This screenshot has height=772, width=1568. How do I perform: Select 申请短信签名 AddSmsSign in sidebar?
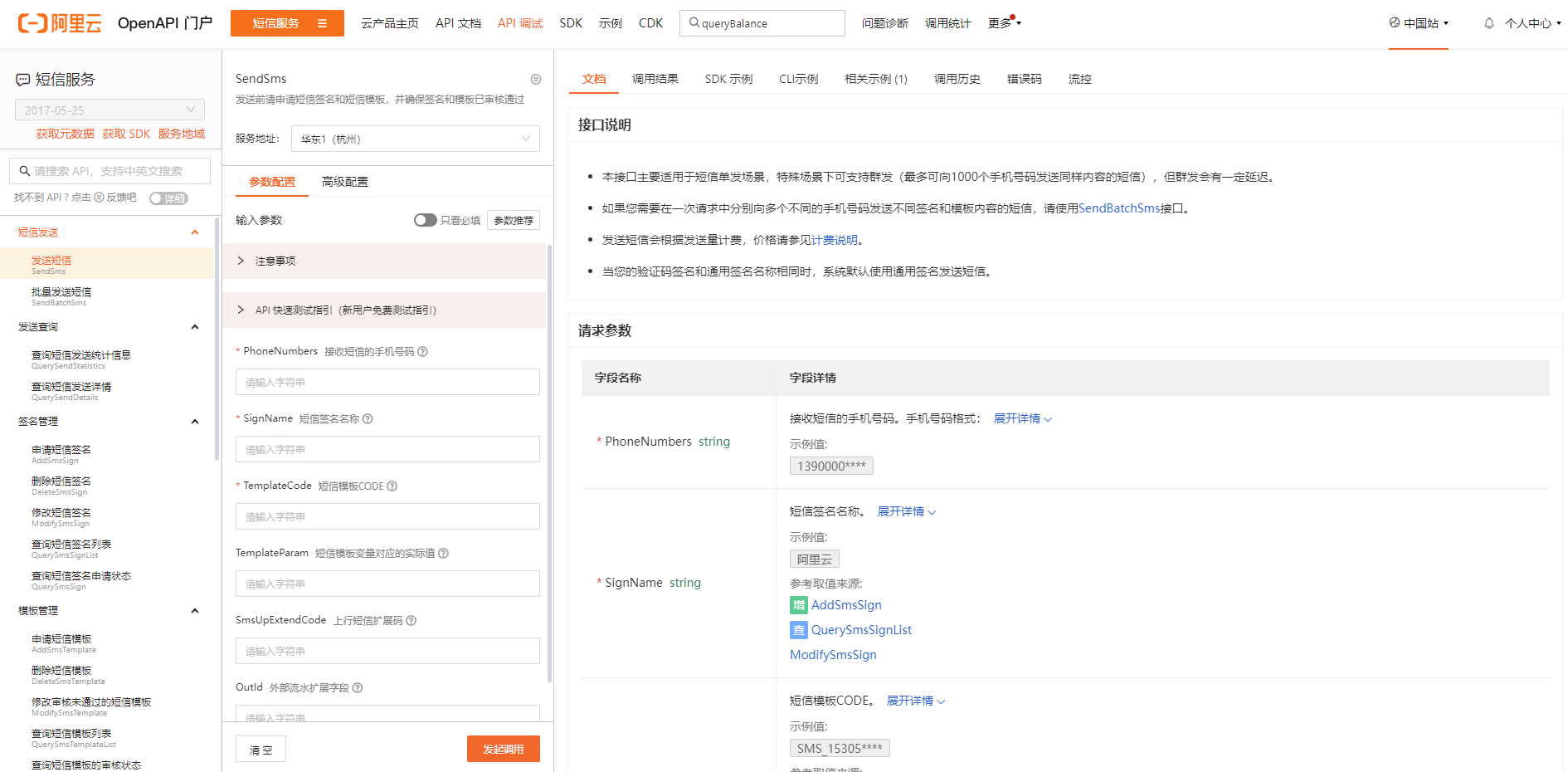click(107, 454)
